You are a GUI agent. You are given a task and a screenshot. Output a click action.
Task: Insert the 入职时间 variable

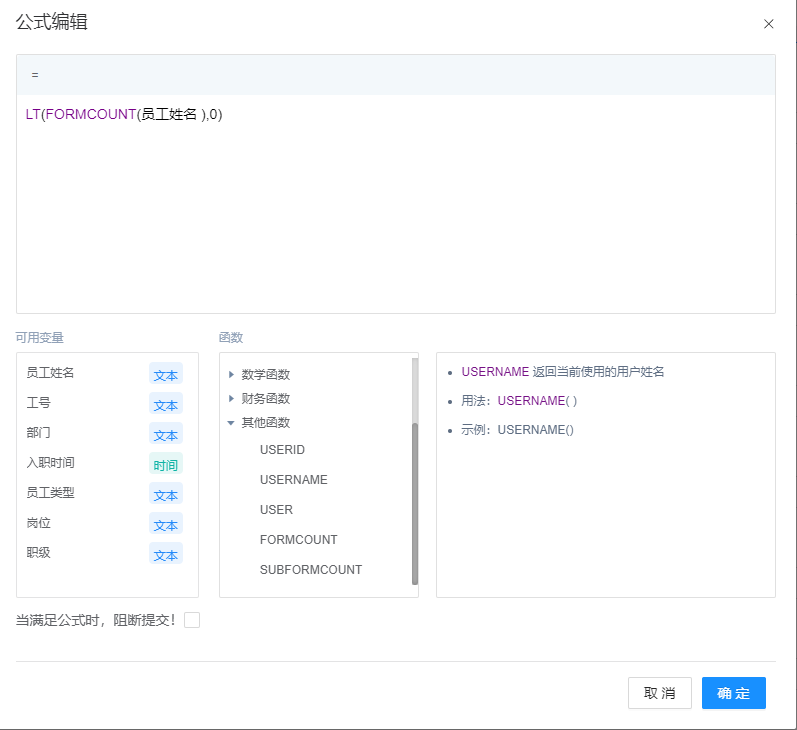(50, 463)
